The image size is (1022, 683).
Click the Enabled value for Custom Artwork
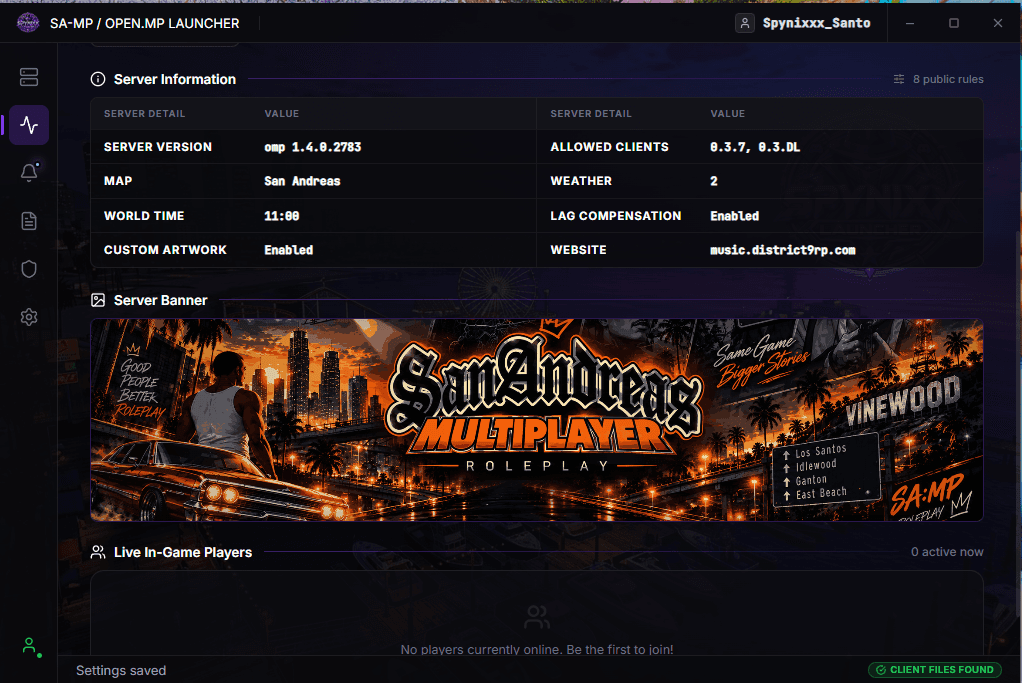coord(289,250)
